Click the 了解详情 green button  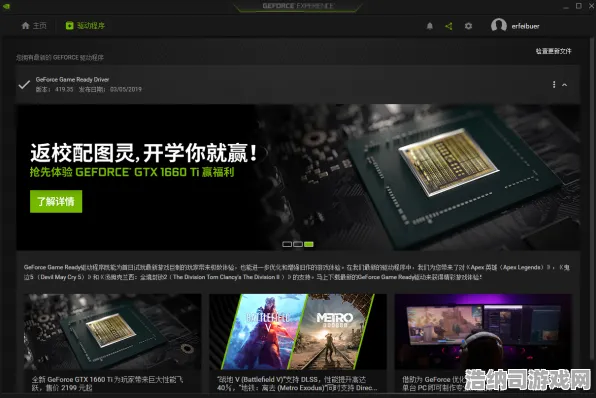[x=56, y=201]
